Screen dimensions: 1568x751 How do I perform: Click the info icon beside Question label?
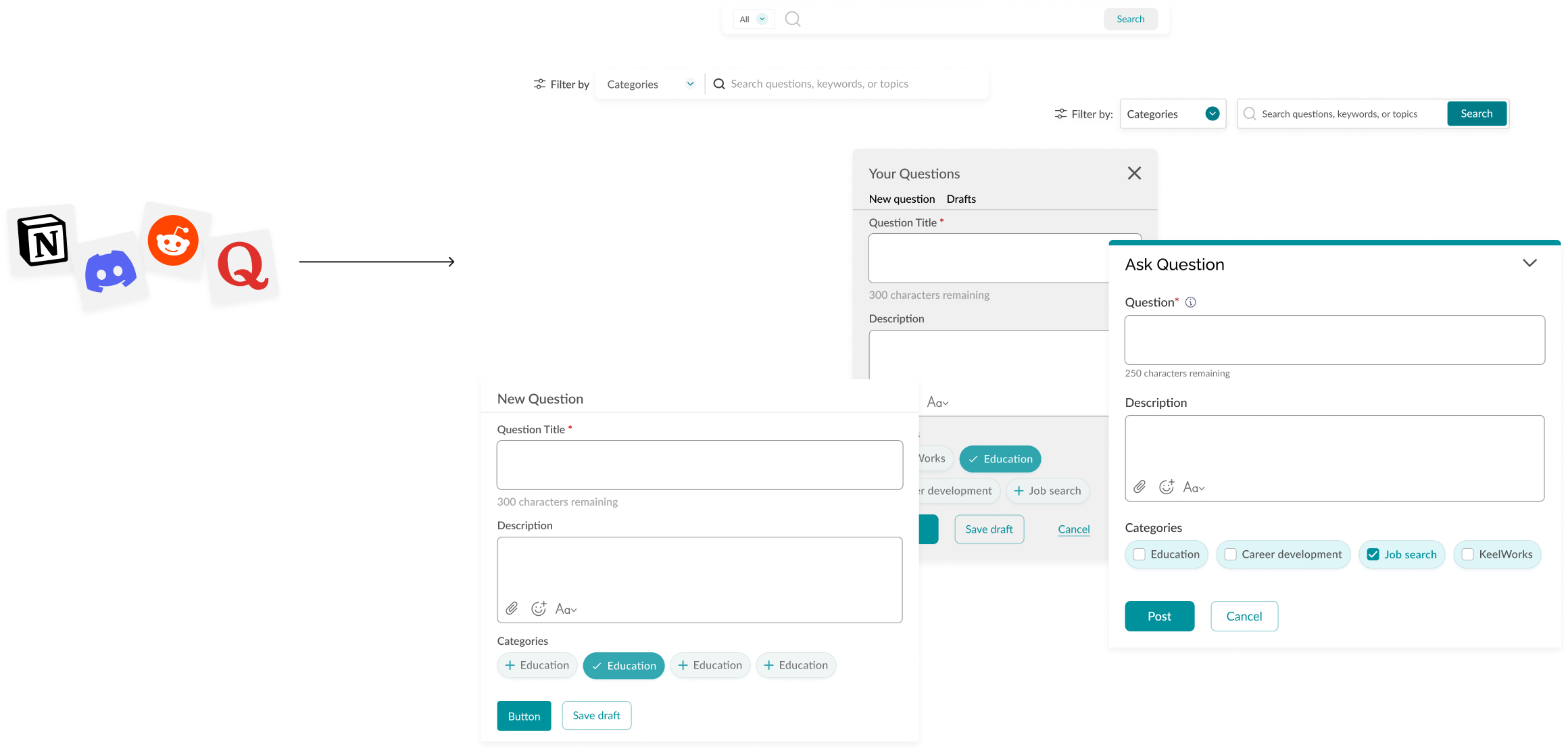click(x=1191, y=302)
